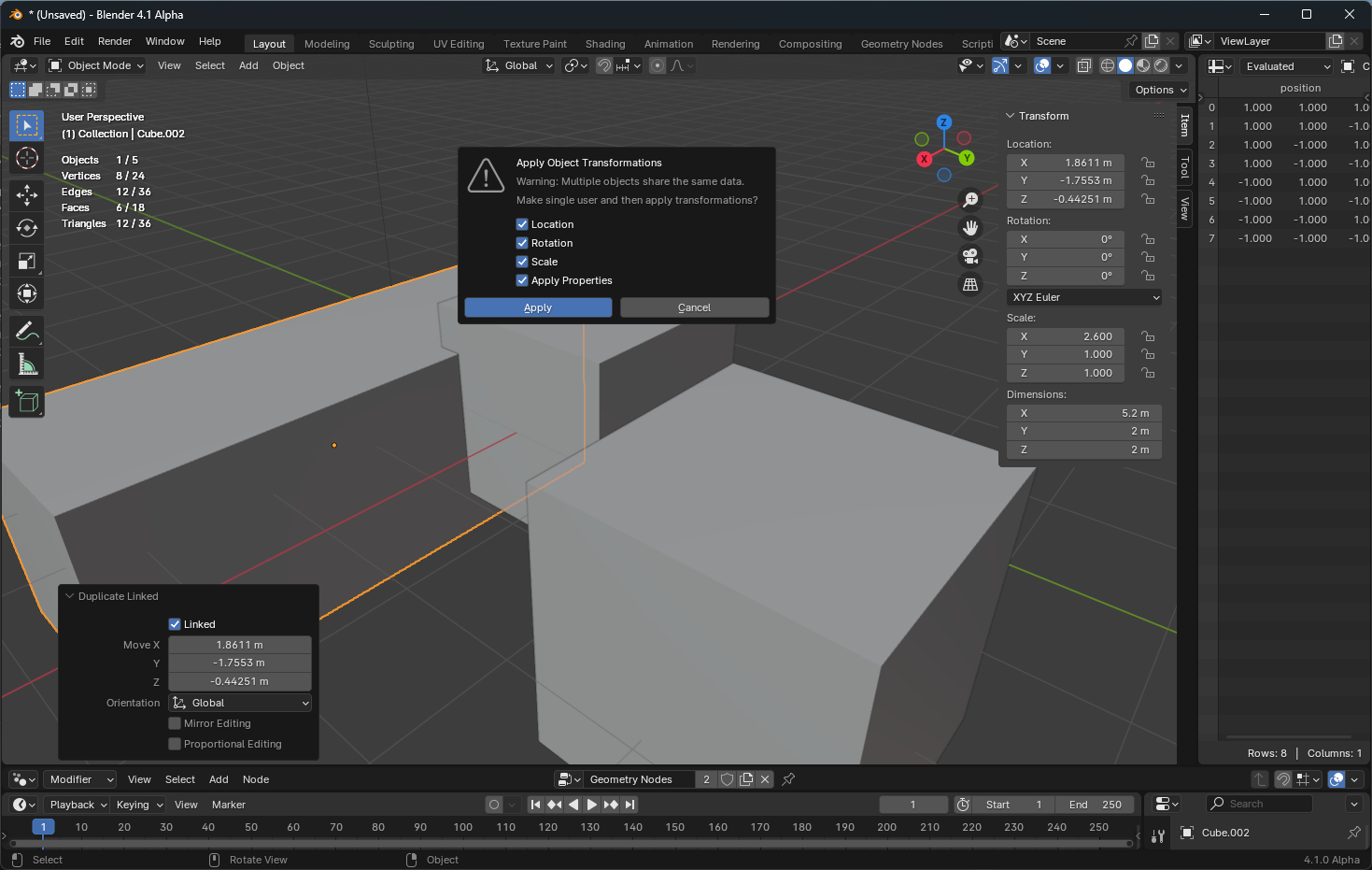Switch to the Shading workspace tab
Screen dimensions: 1372x870
pos(605,44)
